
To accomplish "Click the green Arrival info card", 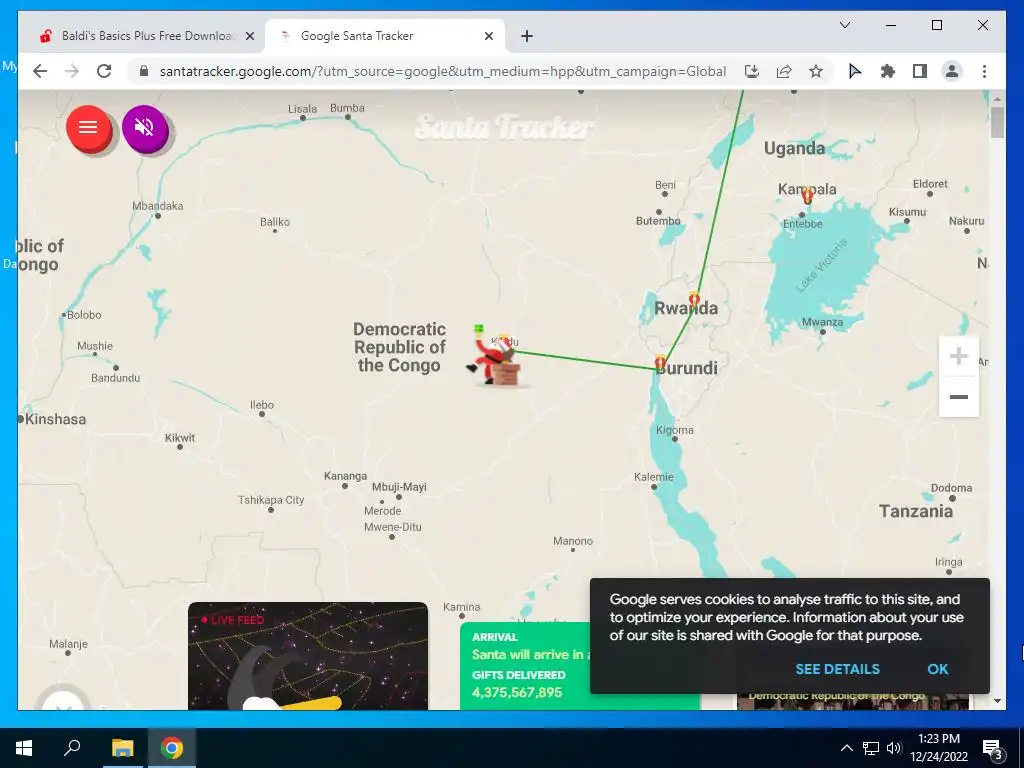I will click(x=525, y=665).
